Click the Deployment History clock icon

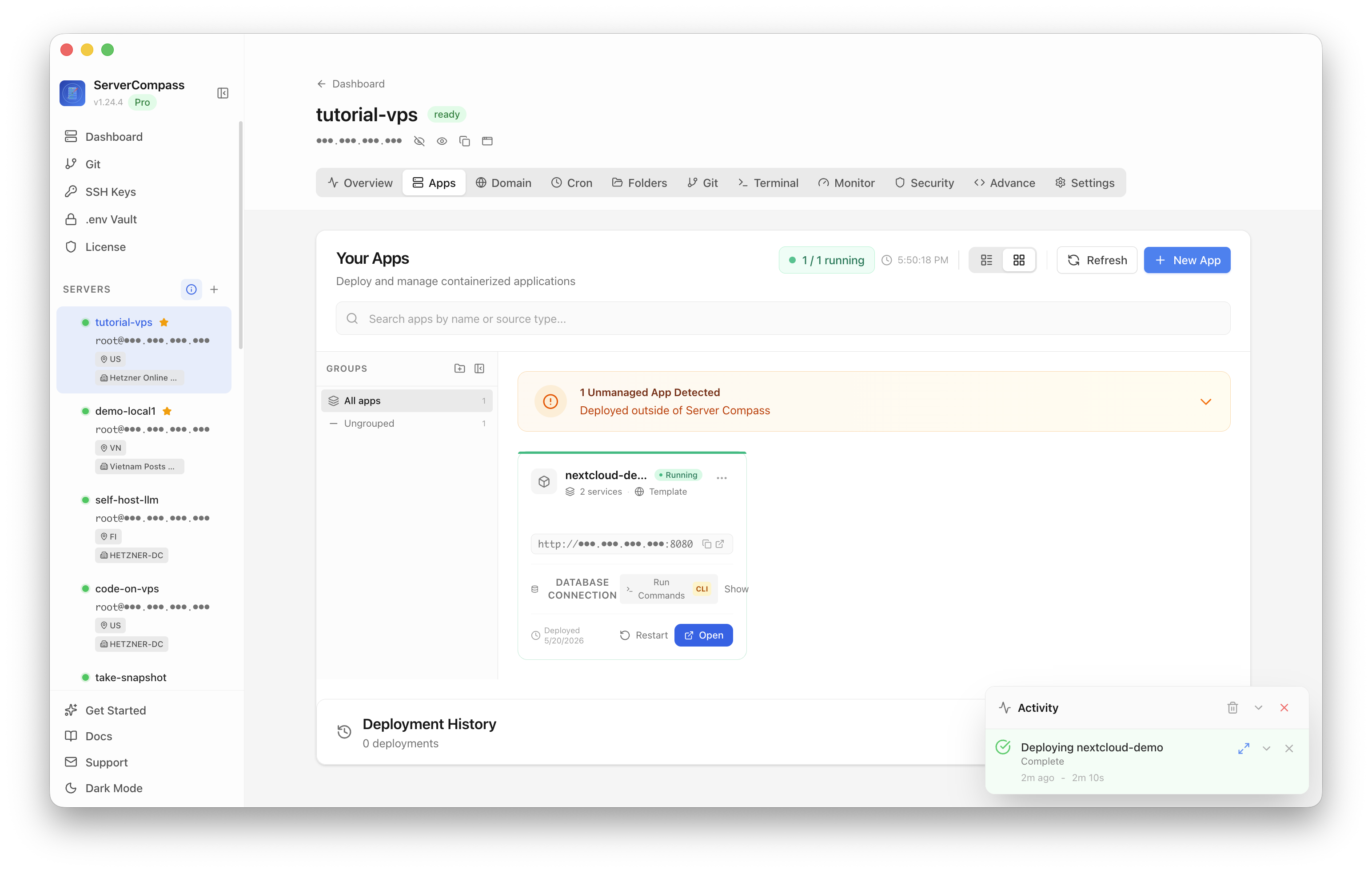(x=344, y=731)
